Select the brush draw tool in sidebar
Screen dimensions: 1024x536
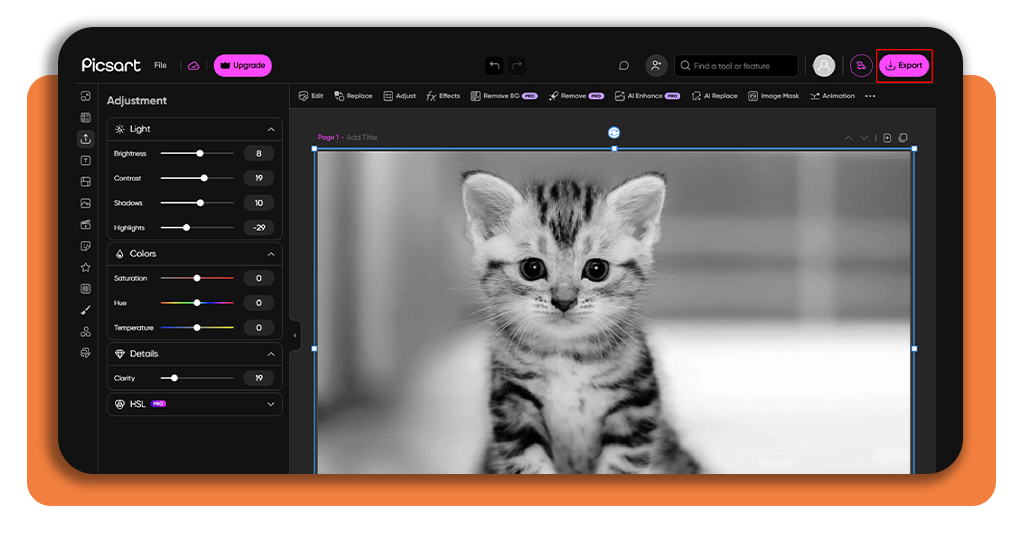[86, 310]
